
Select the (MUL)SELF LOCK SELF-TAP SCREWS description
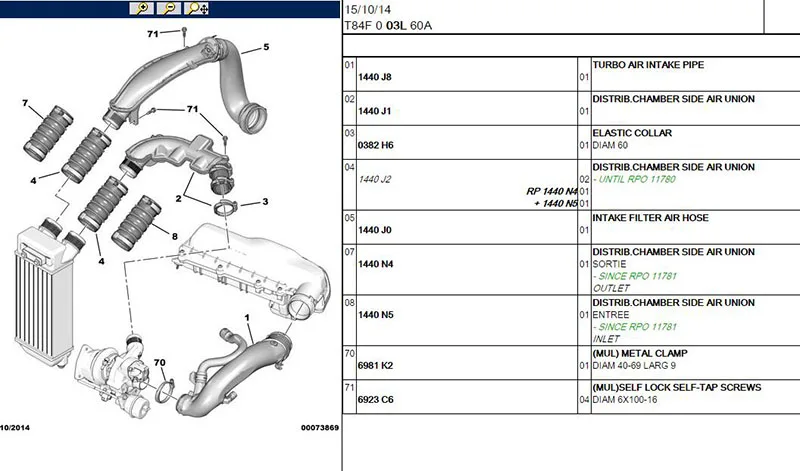[x=677, y=388]
